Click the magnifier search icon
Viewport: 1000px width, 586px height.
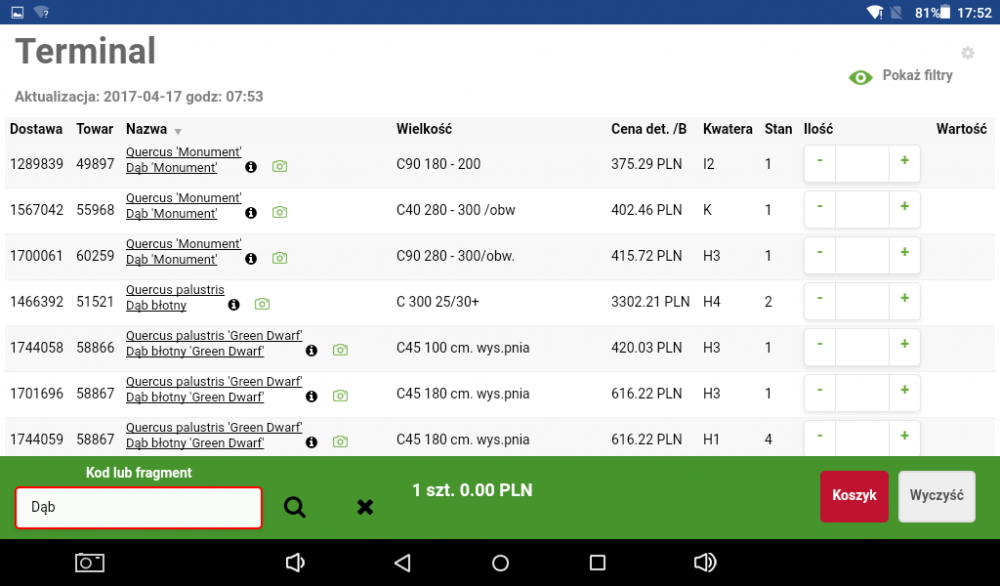click(x=294, y=507)
